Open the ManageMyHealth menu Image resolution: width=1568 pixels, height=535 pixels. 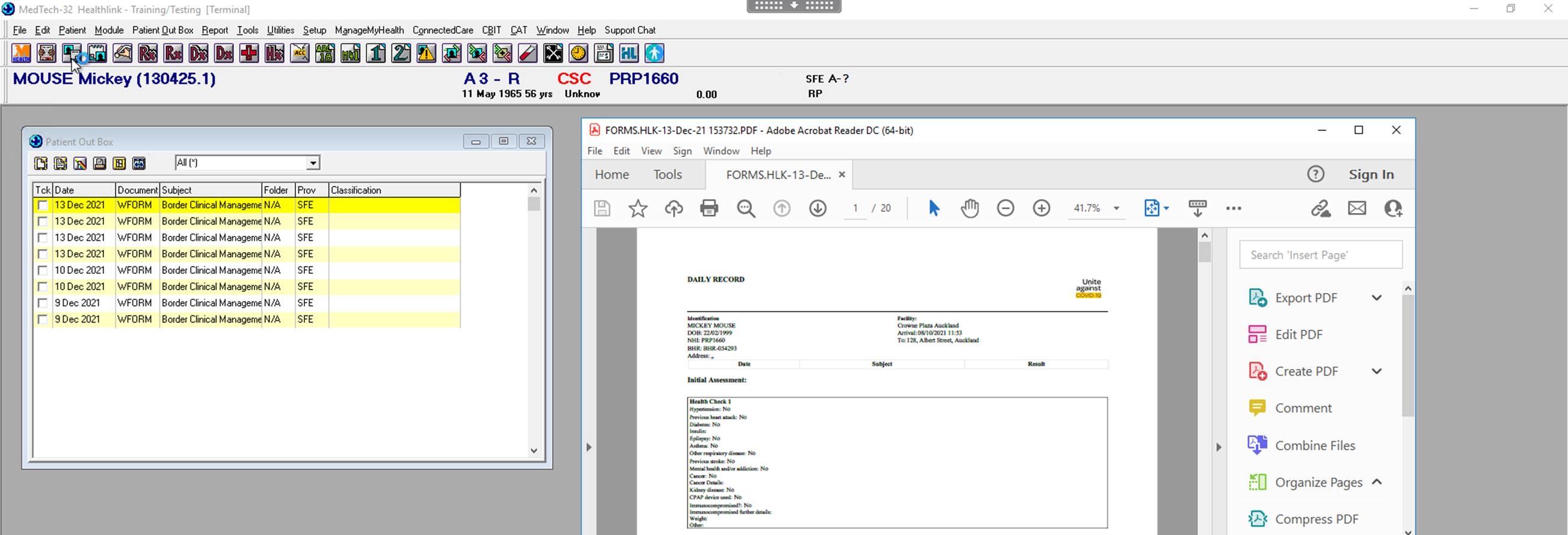point(369,30)
